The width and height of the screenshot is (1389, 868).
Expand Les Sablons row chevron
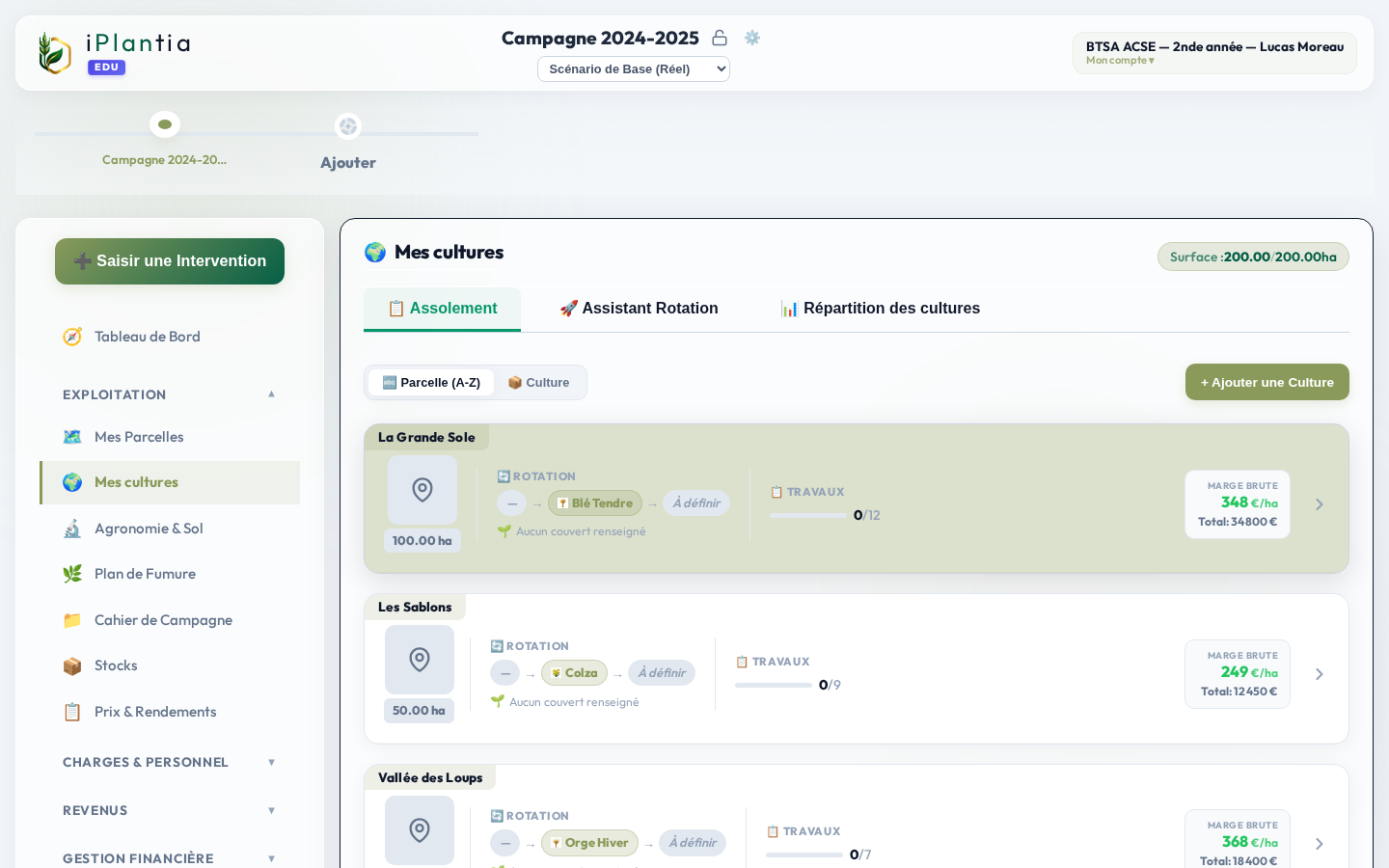[1320, 674]
